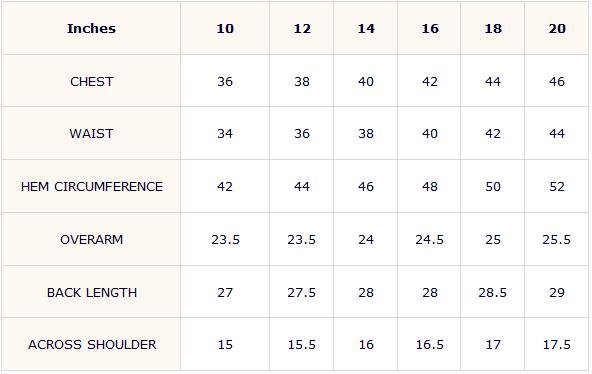Select hem circumference value 42

[225, 186]
